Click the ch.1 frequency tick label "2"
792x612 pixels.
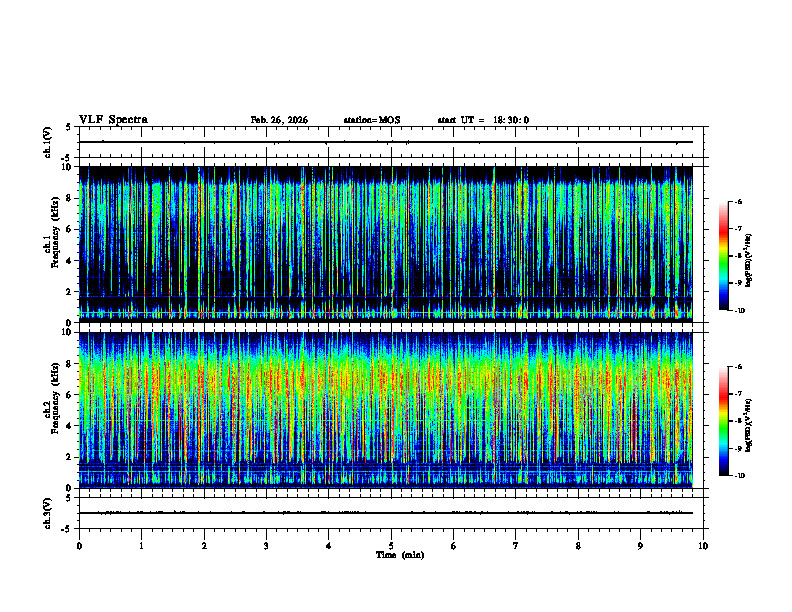[70, 292]
